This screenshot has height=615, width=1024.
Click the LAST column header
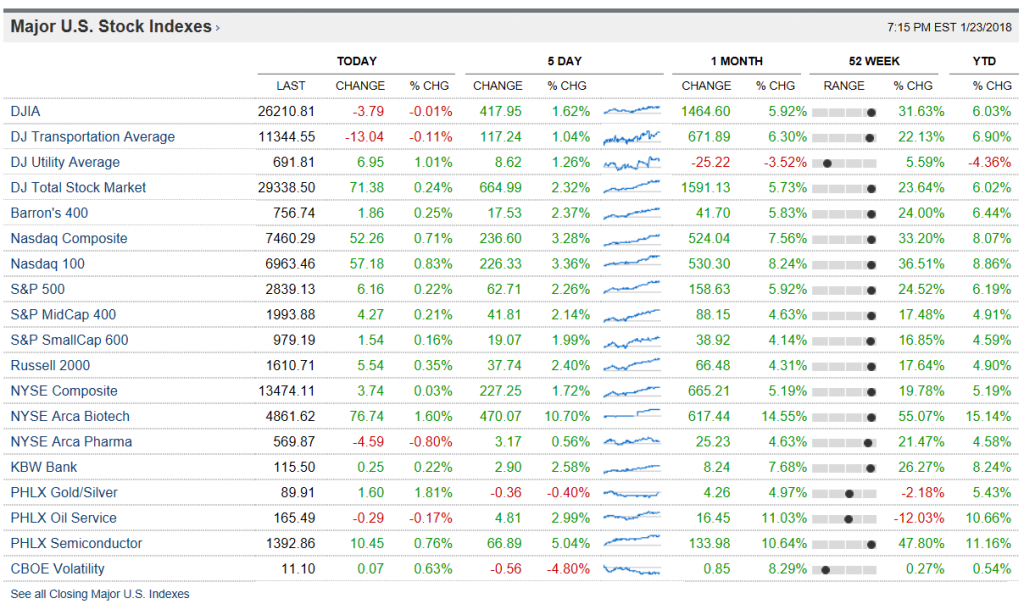click(x=291, y=86)
